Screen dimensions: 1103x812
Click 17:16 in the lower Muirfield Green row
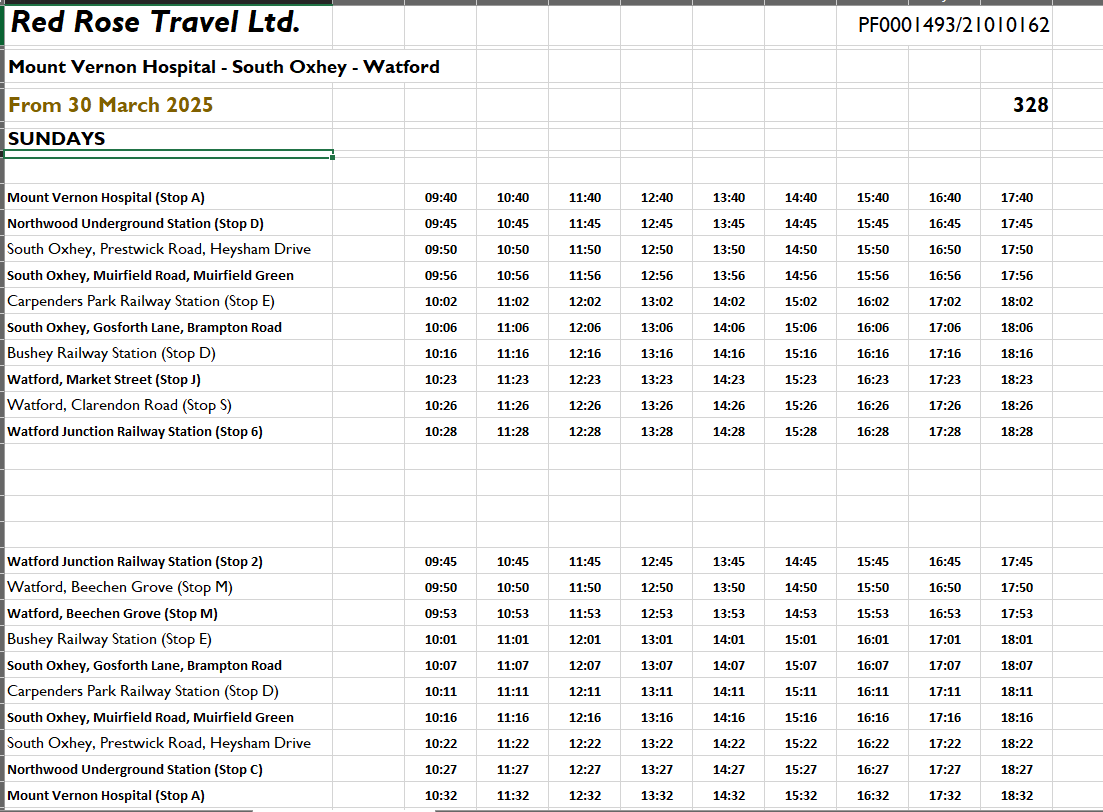945,718
